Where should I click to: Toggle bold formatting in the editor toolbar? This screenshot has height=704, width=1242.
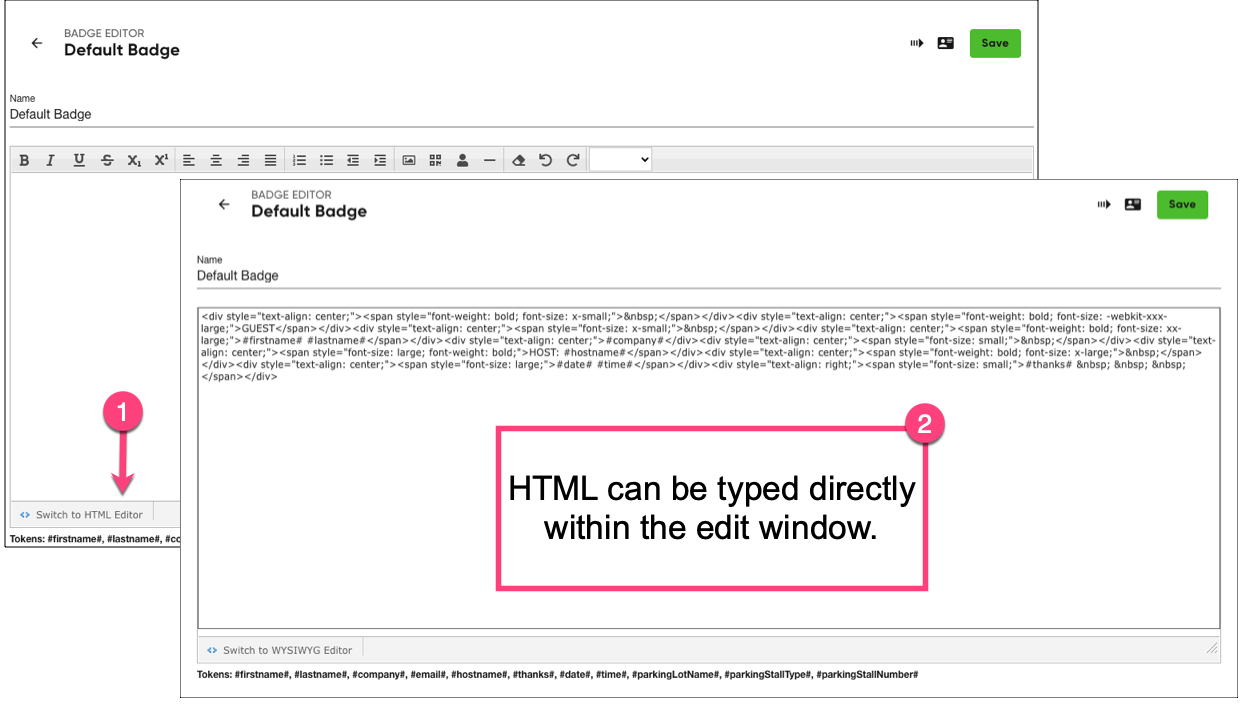pyautogui.click(x=24, y=159)
